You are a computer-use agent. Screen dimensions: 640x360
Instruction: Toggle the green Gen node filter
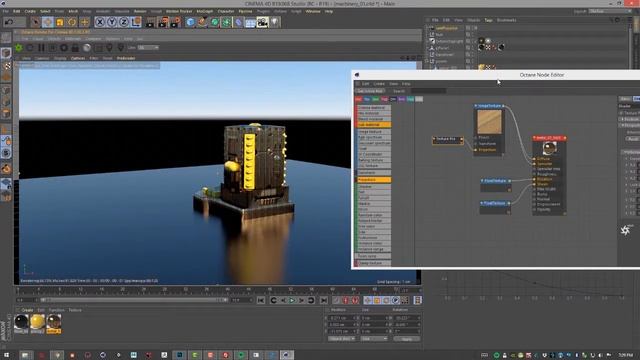376,99
